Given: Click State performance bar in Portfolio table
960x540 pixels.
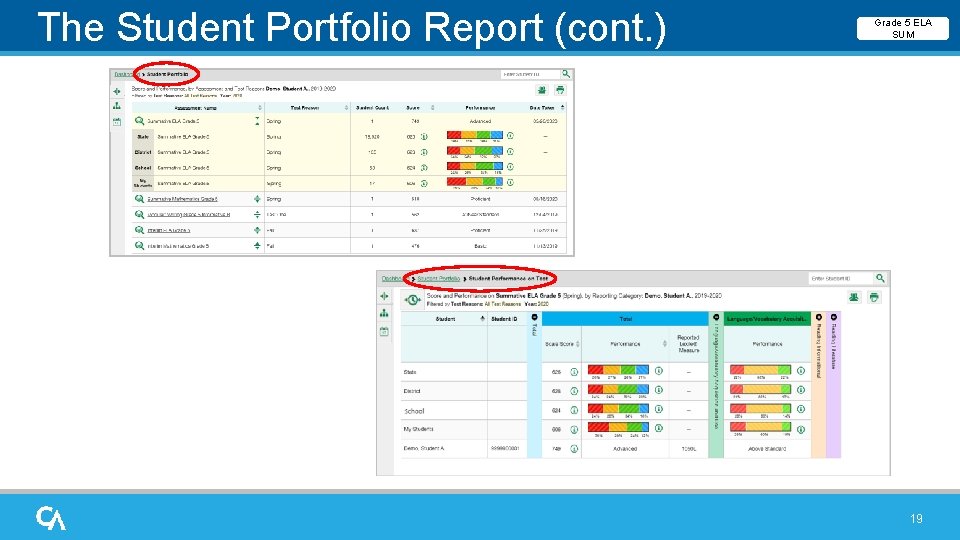Looking at the screenshot, I should pyautogui.click(x=474, y=135).
